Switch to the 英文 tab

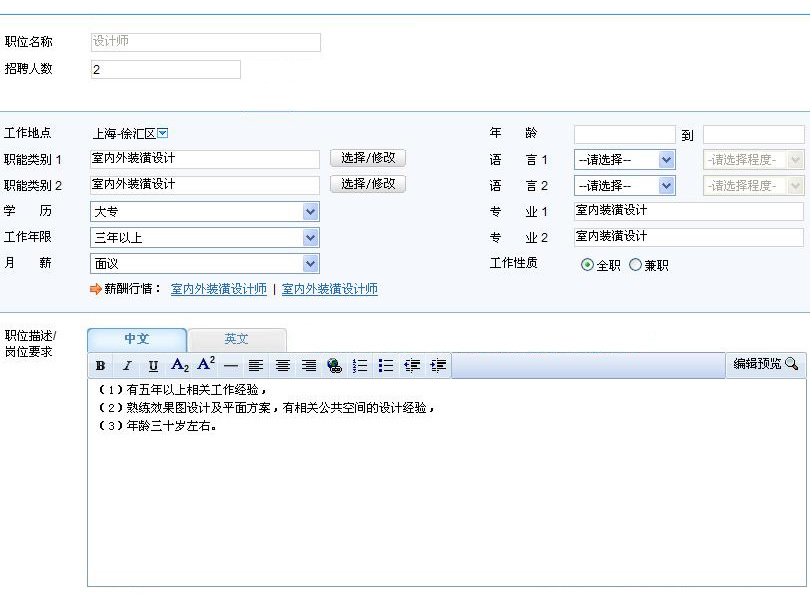237,340
